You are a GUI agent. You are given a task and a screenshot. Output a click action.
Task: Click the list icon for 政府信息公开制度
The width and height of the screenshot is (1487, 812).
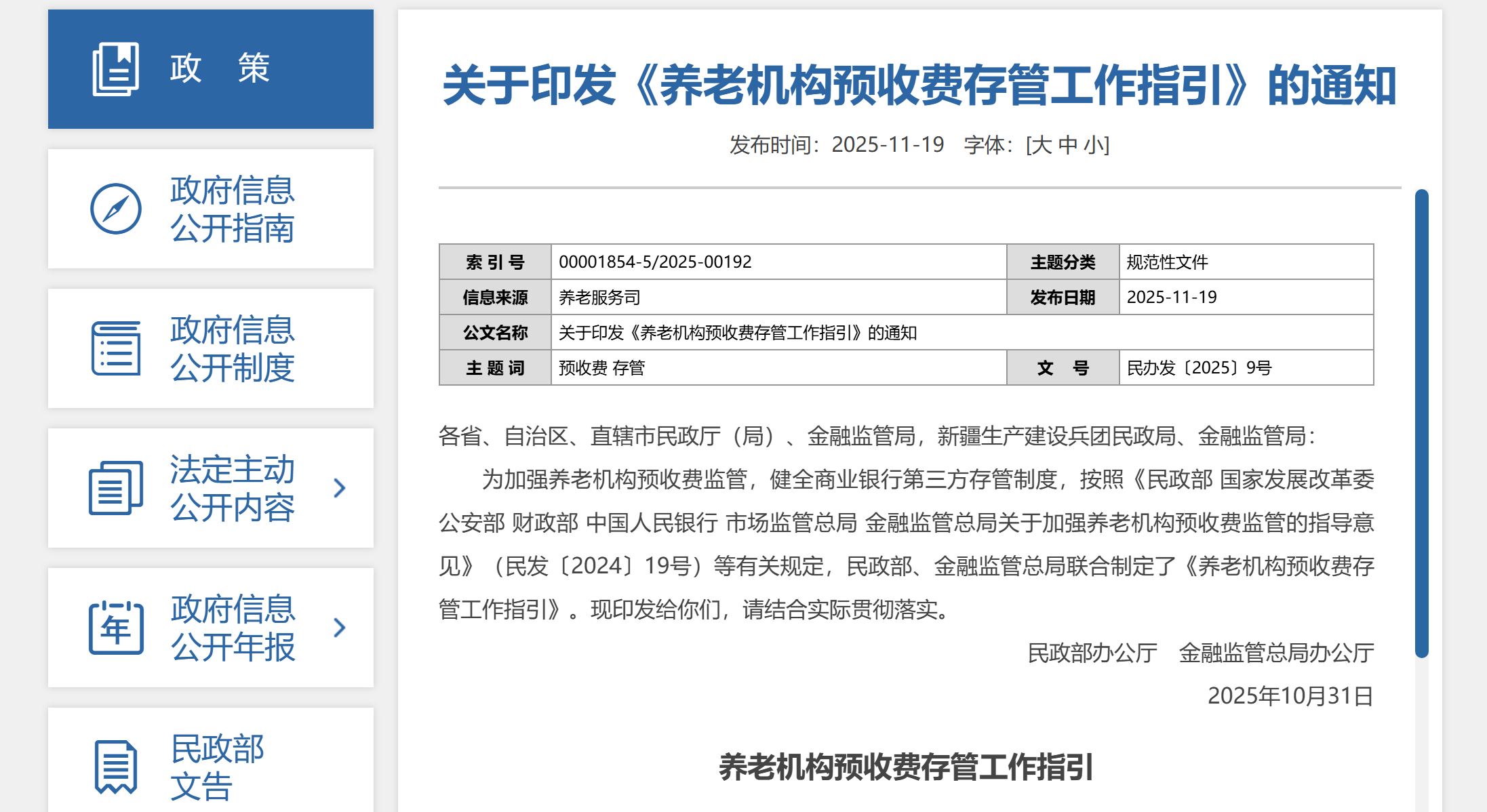pos(116,348)
